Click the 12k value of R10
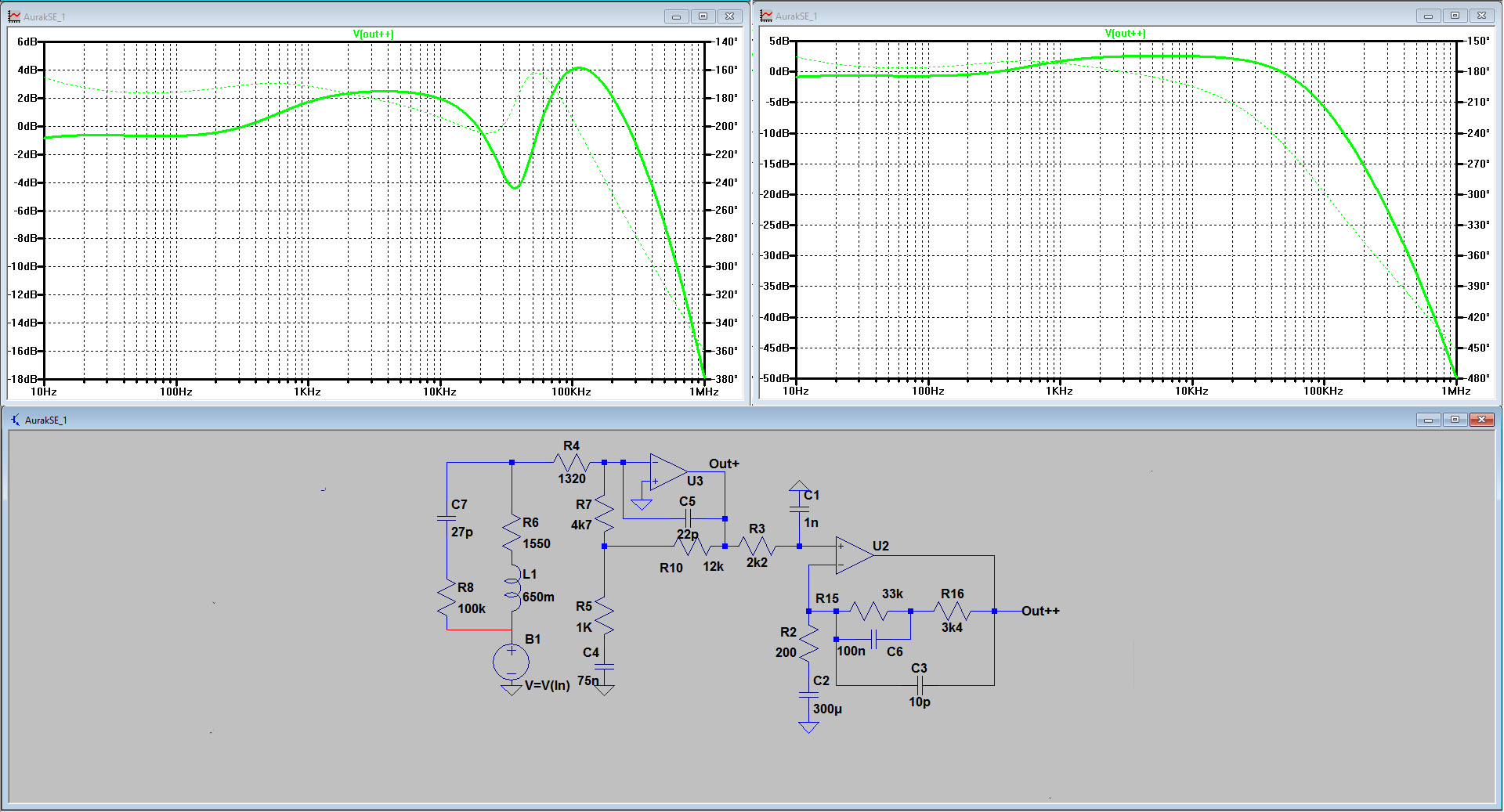 point(713,566)
